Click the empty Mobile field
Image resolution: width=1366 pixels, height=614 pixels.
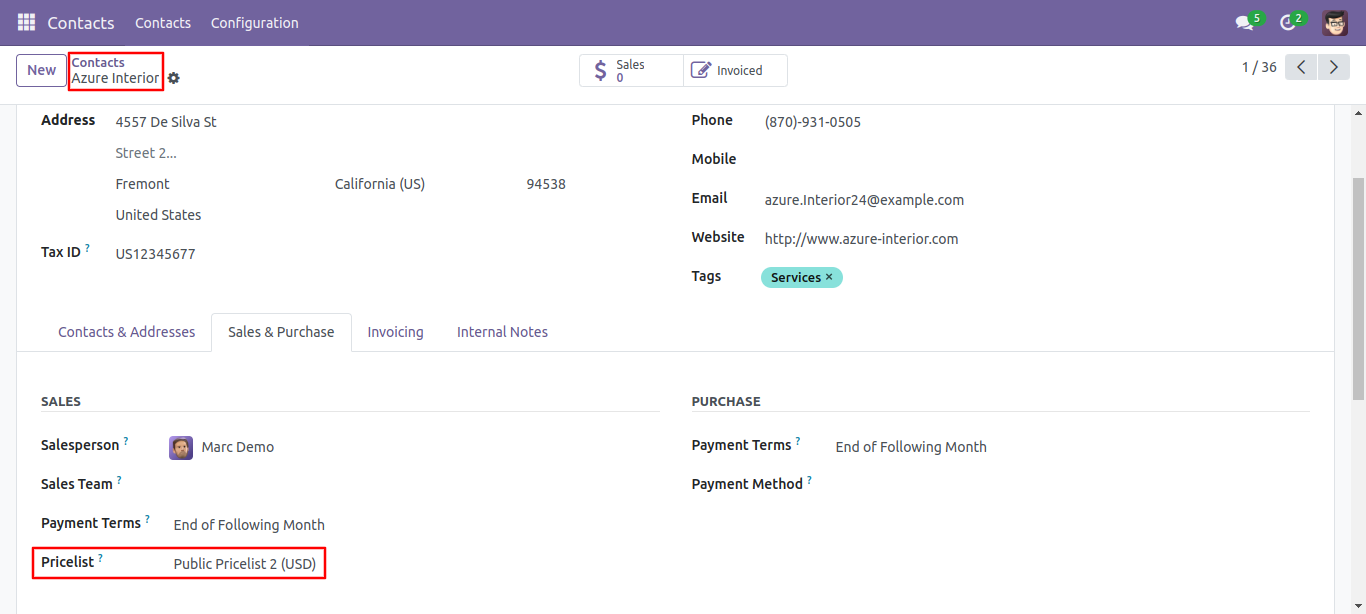1035,160
